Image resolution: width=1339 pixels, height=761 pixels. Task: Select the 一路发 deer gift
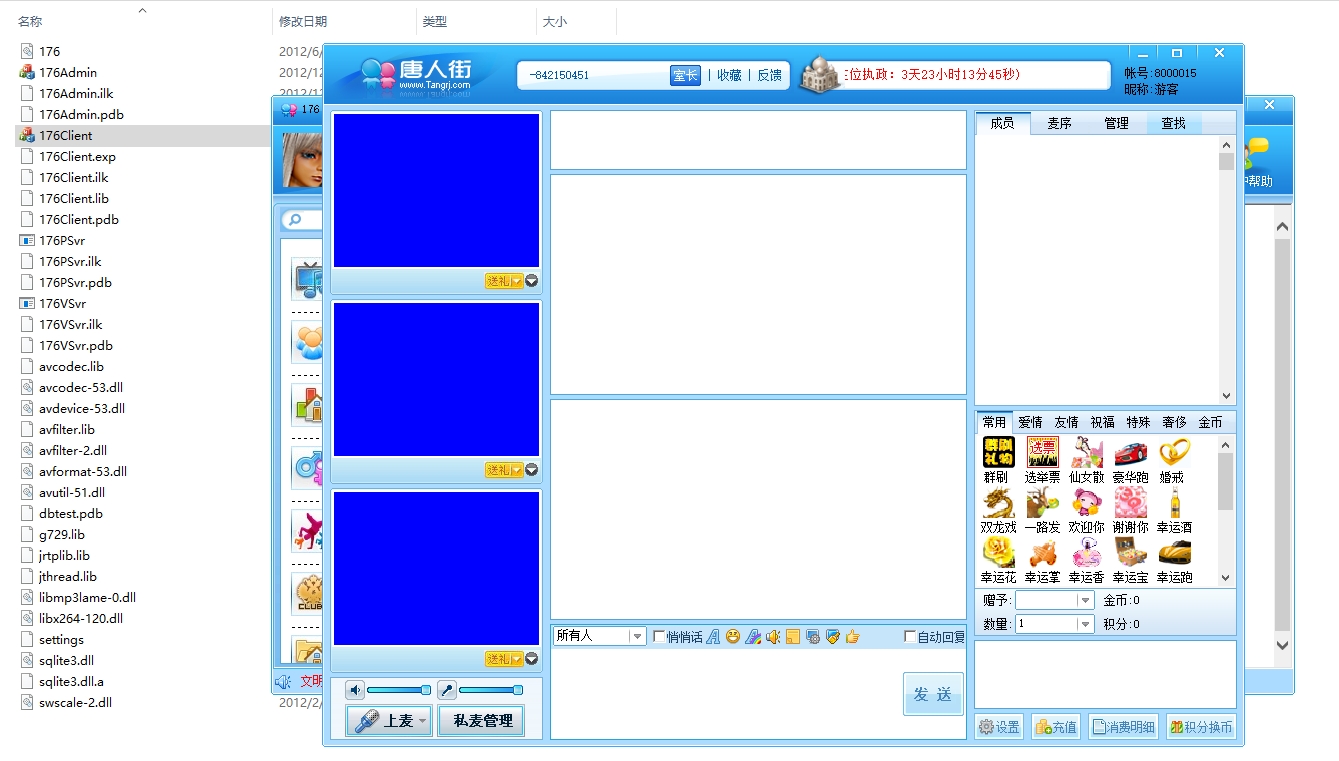(x=1042, y=502)
